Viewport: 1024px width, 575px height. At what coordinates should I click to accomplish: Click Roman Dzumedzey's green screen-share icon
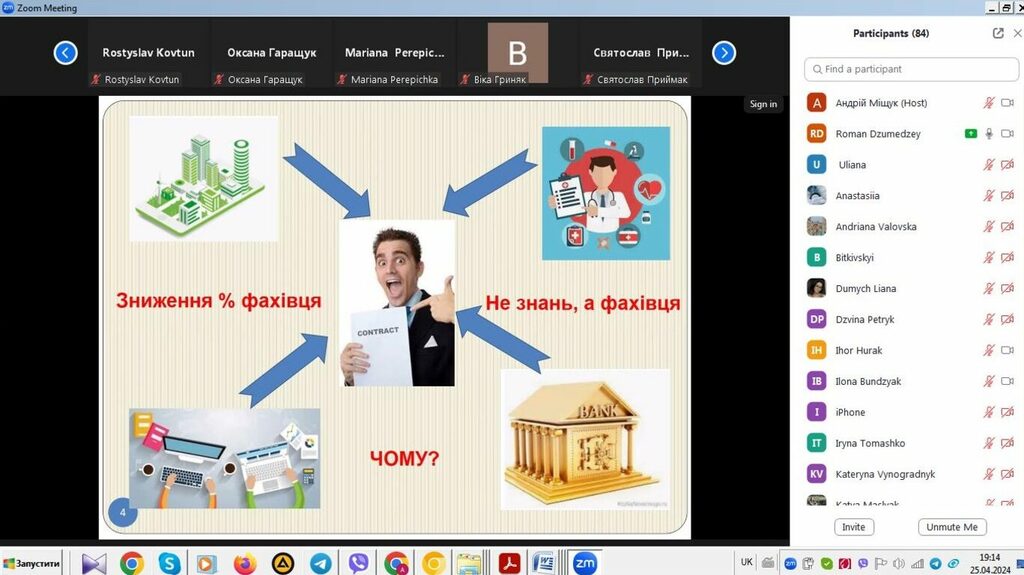[x=970, y=134]
